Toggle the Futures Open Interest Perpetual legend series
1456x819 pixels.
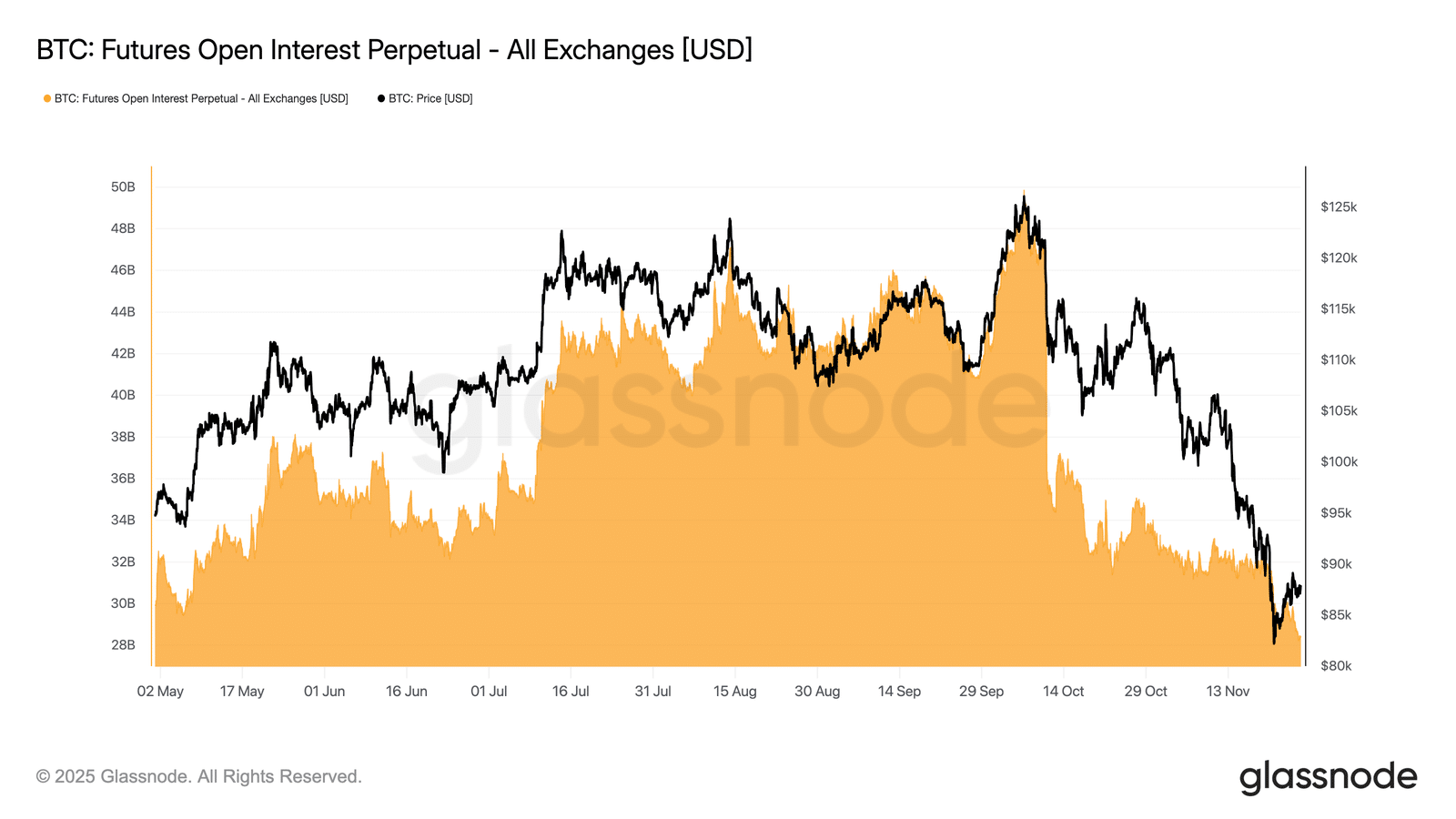tap(201, 98)
